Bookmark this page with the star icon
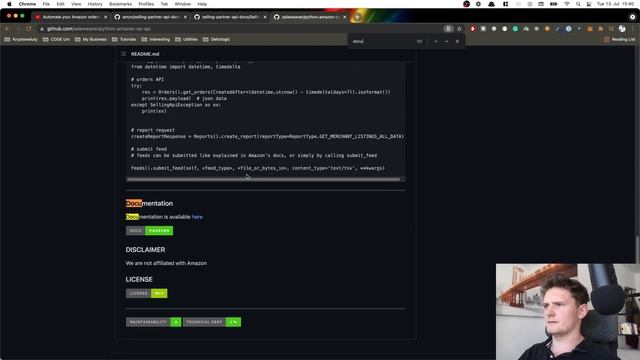Image resolution: width=640 pixels, height=360 pixels. click(x=459, y=29)
